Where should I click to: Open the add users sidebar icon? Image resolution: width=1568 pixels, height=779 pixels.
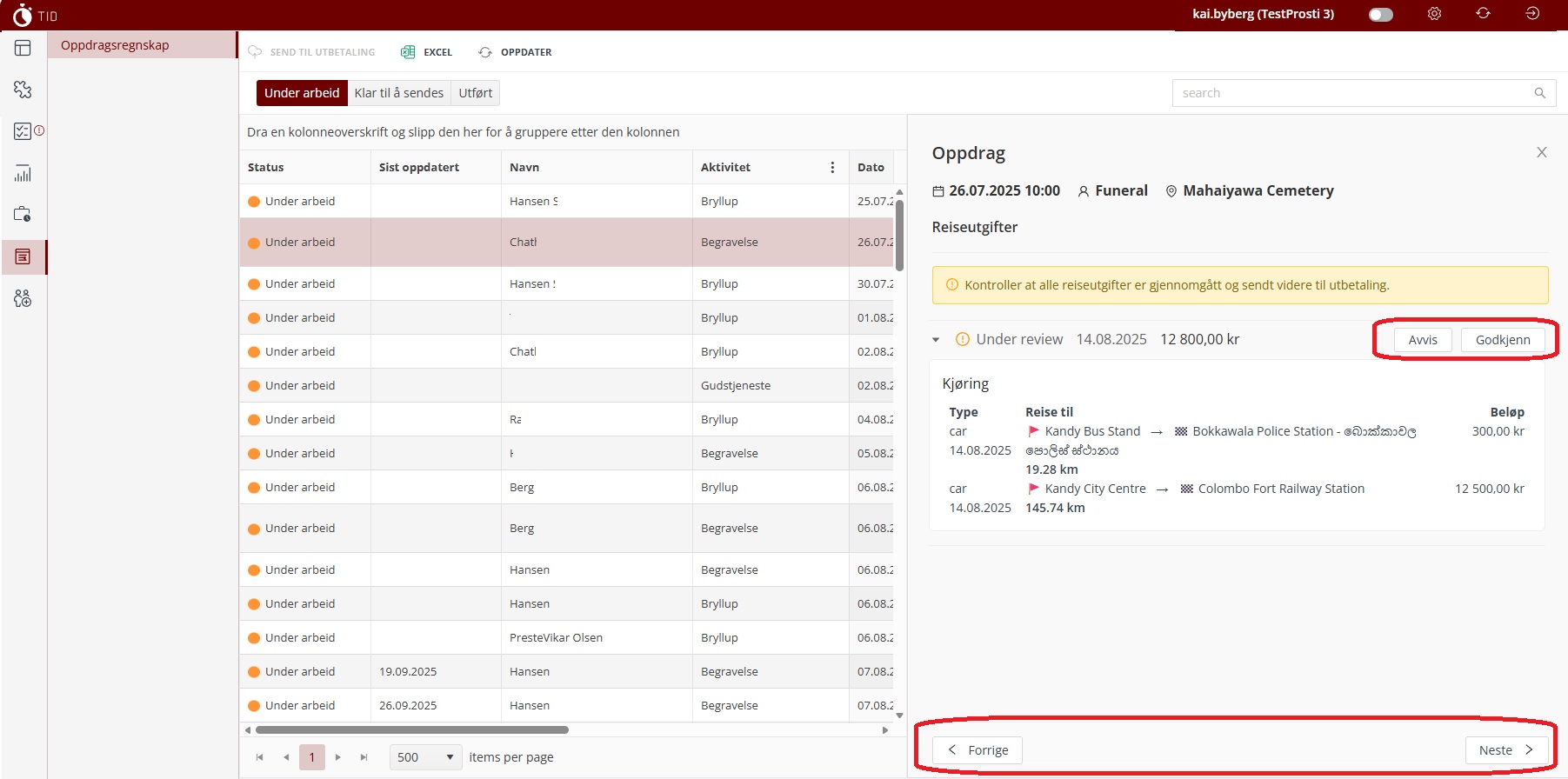pyautogui.click(x=23, y=298)
